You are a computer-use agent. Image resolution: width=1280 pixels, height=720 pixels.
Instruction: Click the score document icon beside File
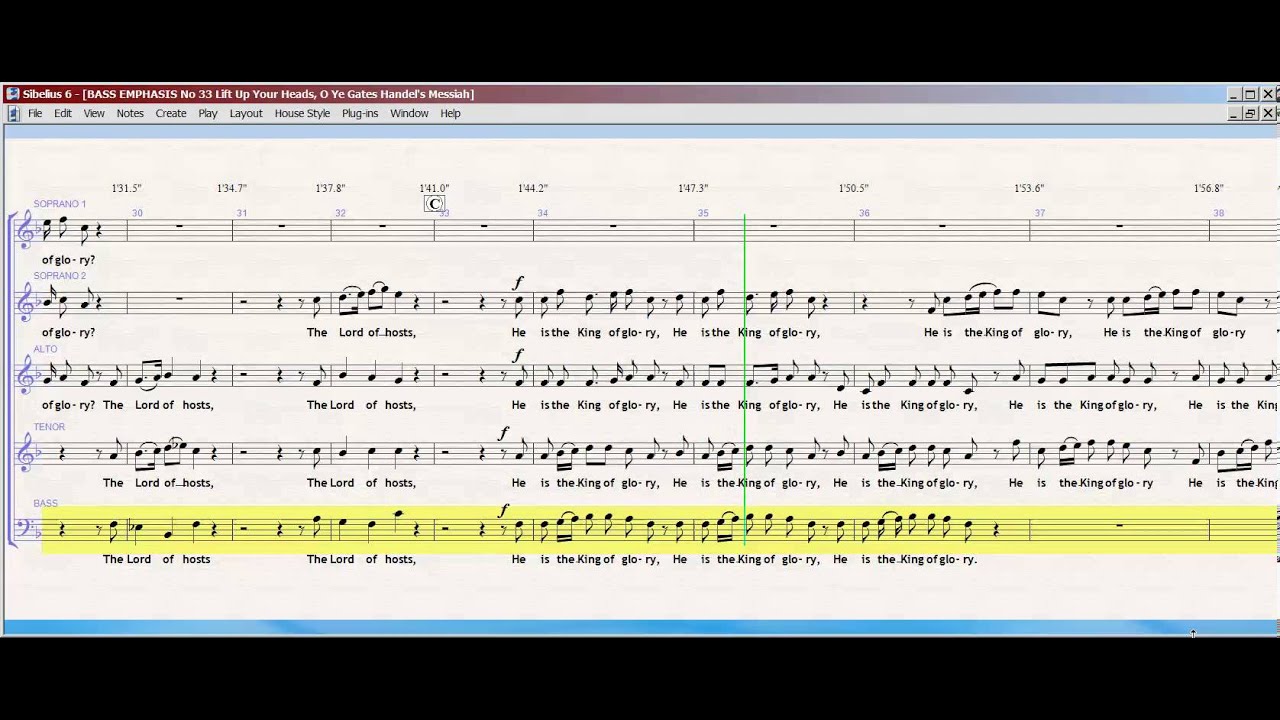coord(13,114)
